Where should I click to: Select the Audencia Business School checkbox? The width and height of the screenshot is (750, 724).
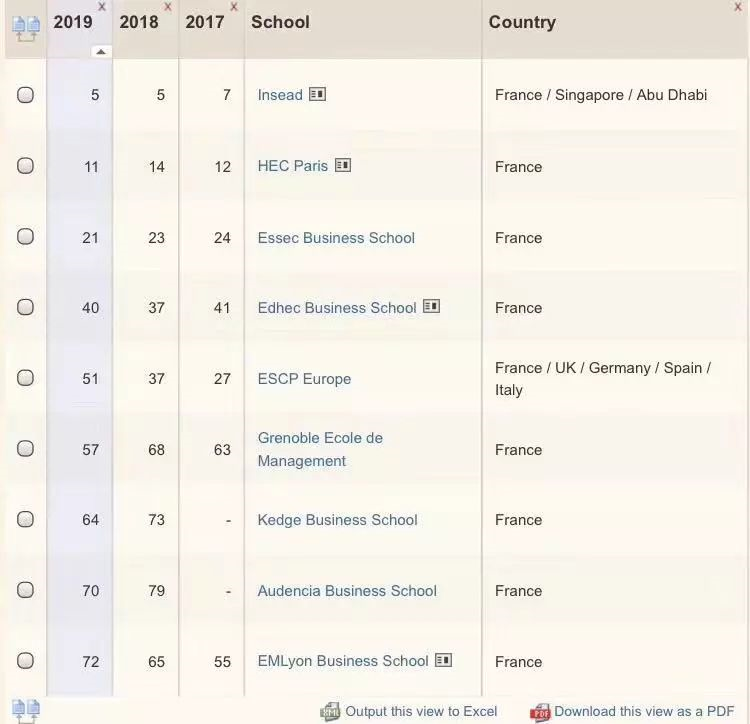click(x=25, y=590)
